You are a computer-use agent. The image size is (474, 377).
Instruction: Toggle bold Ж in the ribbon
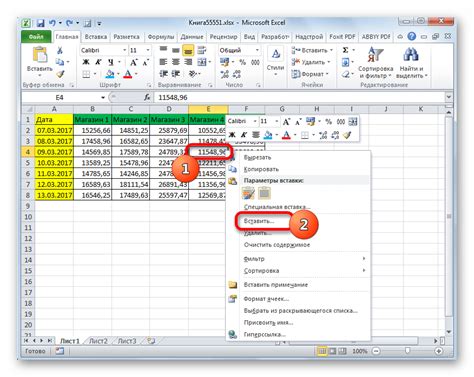pos(86,62)
